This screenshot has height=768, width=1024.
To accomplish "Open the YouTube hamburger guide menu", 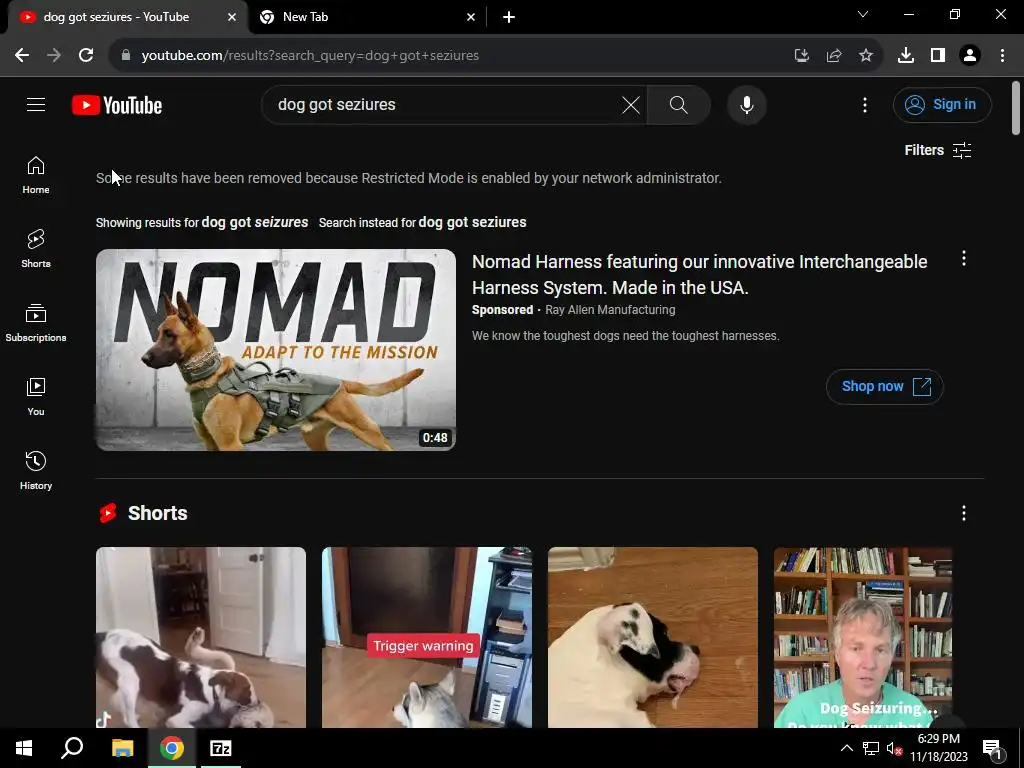I will (x=36, y=104).
